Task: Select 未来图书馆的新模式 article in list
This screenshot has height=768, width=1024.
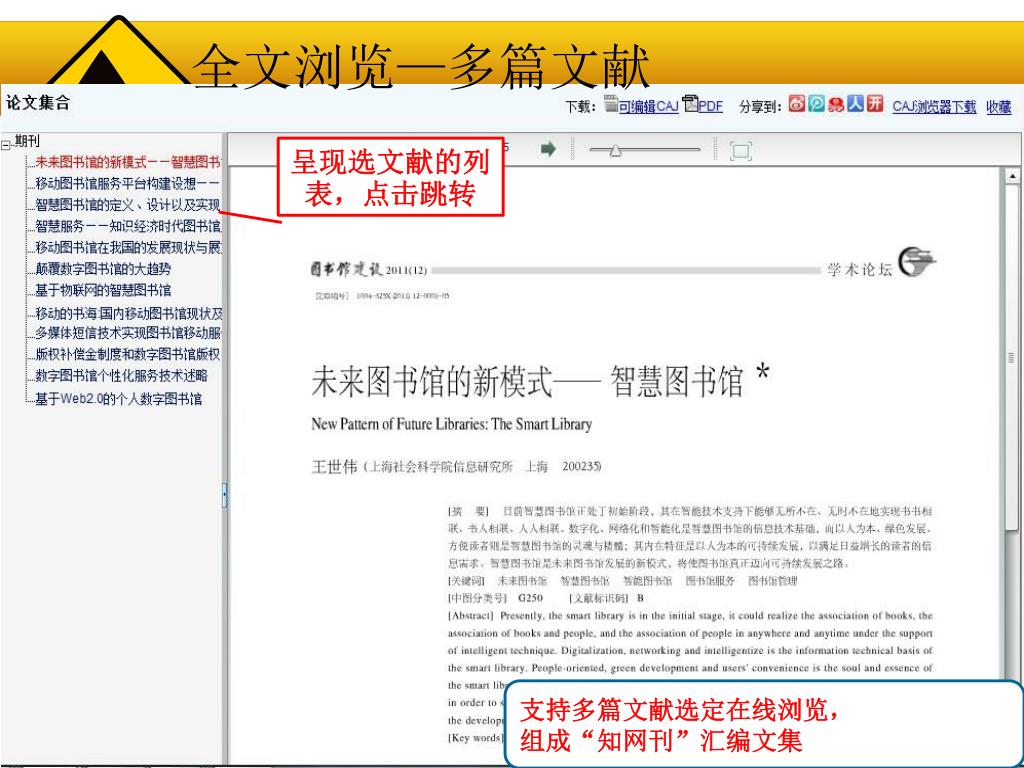Action: click(127, 161)
